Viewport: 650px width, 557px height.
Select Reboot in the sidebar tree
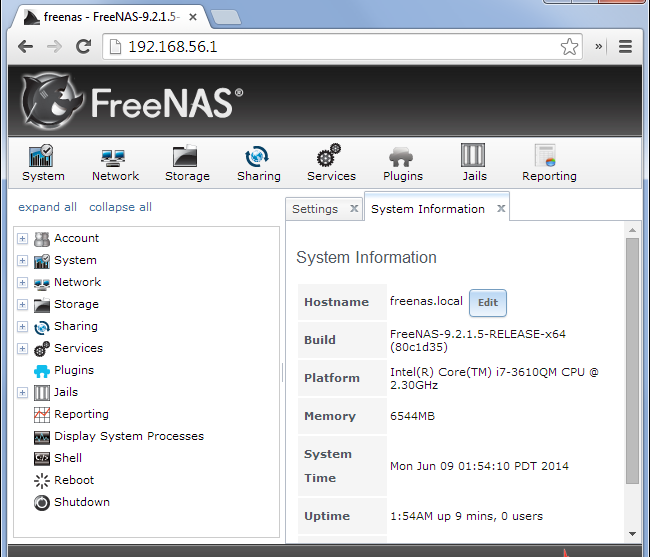click(x=74, y=480)
